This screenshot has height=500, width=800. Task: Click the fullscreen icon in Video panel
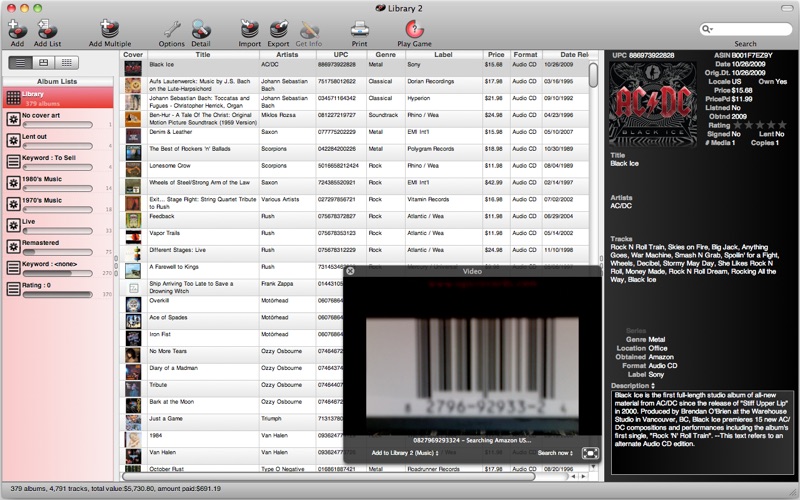click(590, 453)
